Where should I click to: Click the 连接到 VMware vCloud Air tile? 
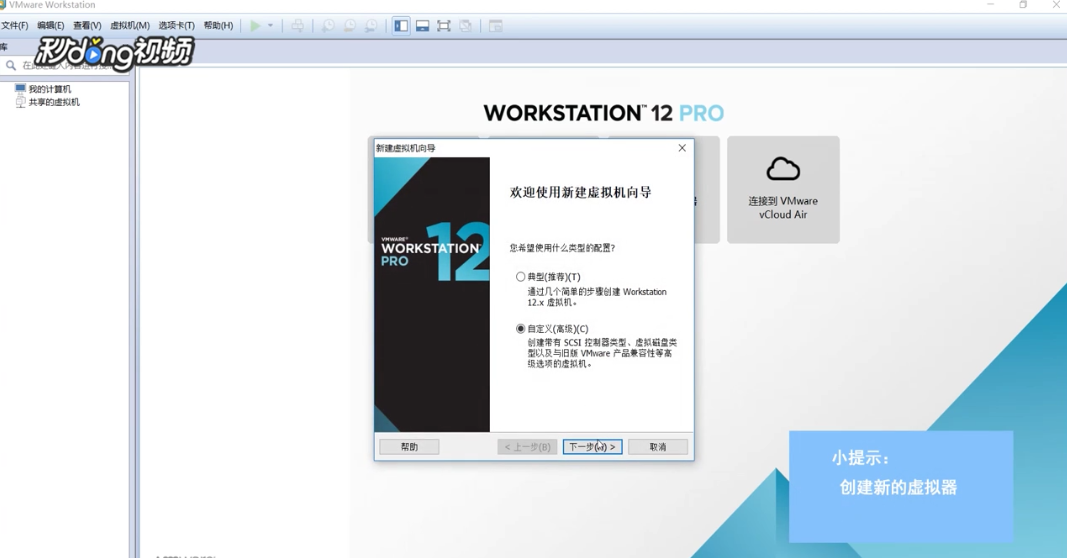point(783,190)
